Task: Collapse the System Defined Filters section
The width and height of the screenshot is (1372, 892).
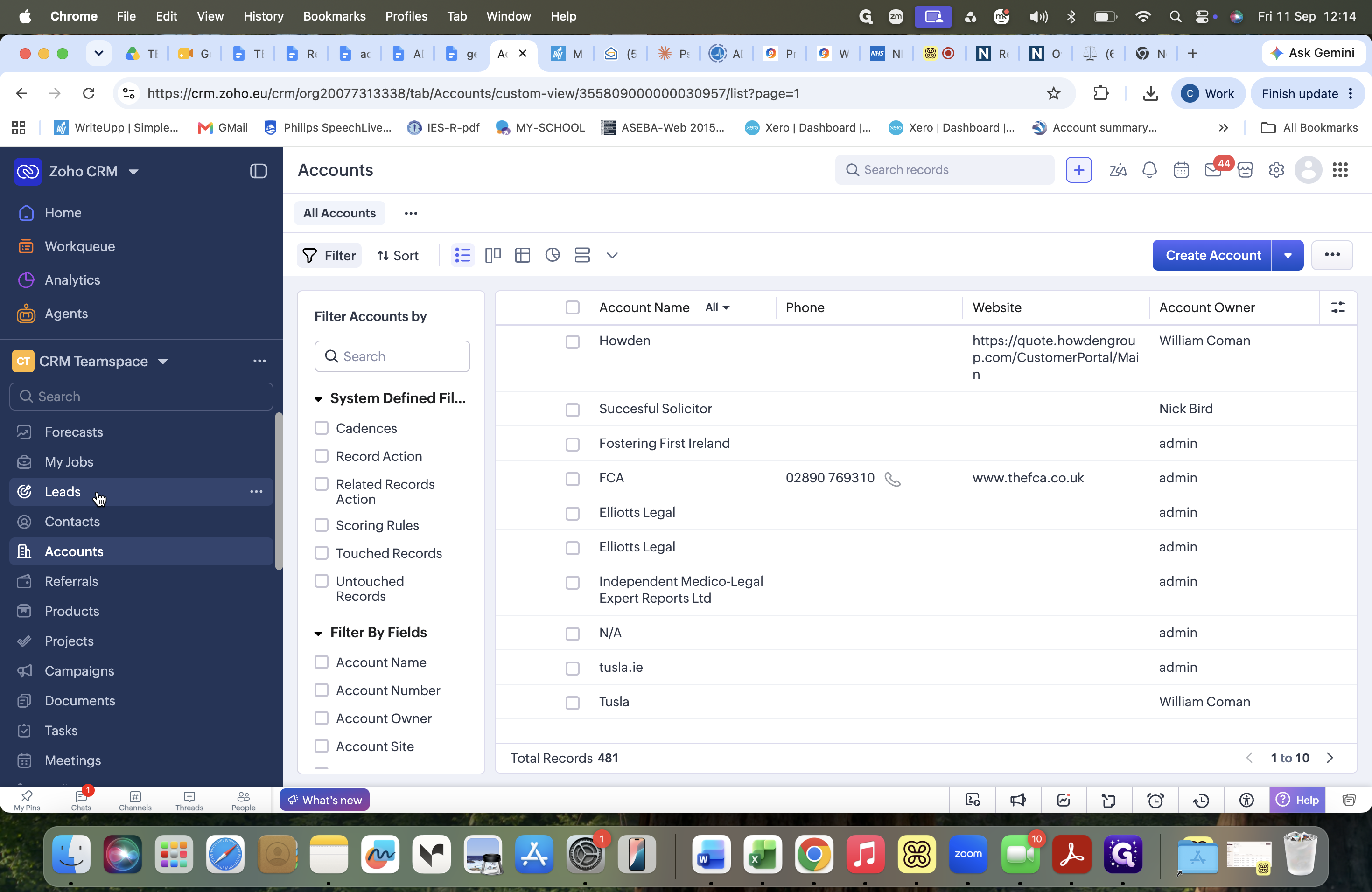Action: tap(318, 399)
